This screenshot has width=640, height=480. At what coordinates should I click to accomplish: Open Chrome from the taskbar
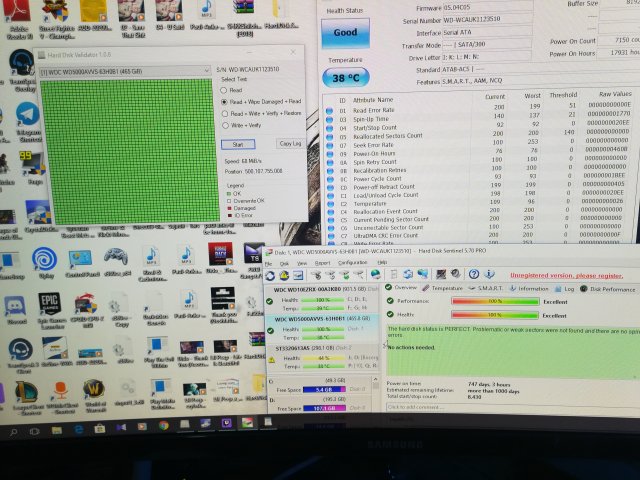163,425
